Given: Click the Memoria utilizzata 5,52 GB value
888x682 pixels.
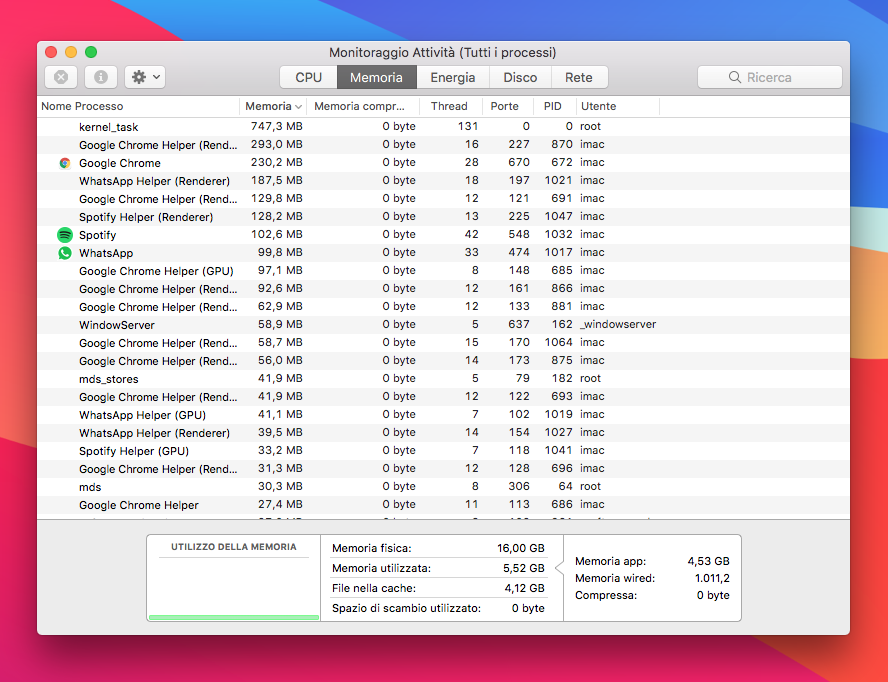Looking at the screenshot, I should tap(523, 568).
